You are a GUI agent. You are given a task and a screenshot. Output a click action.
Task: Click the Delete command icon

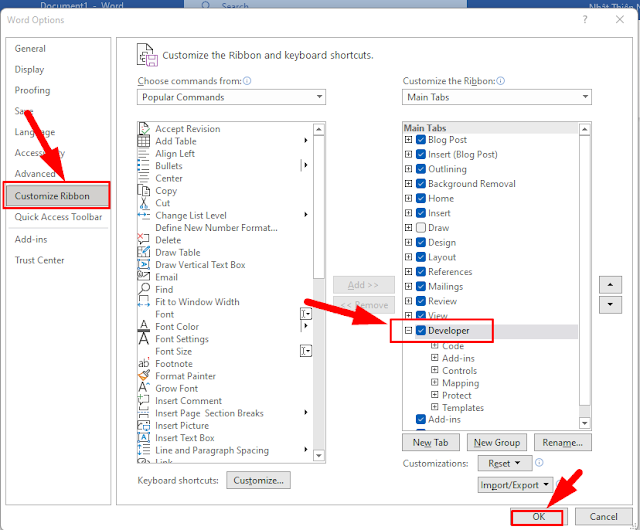144,240
